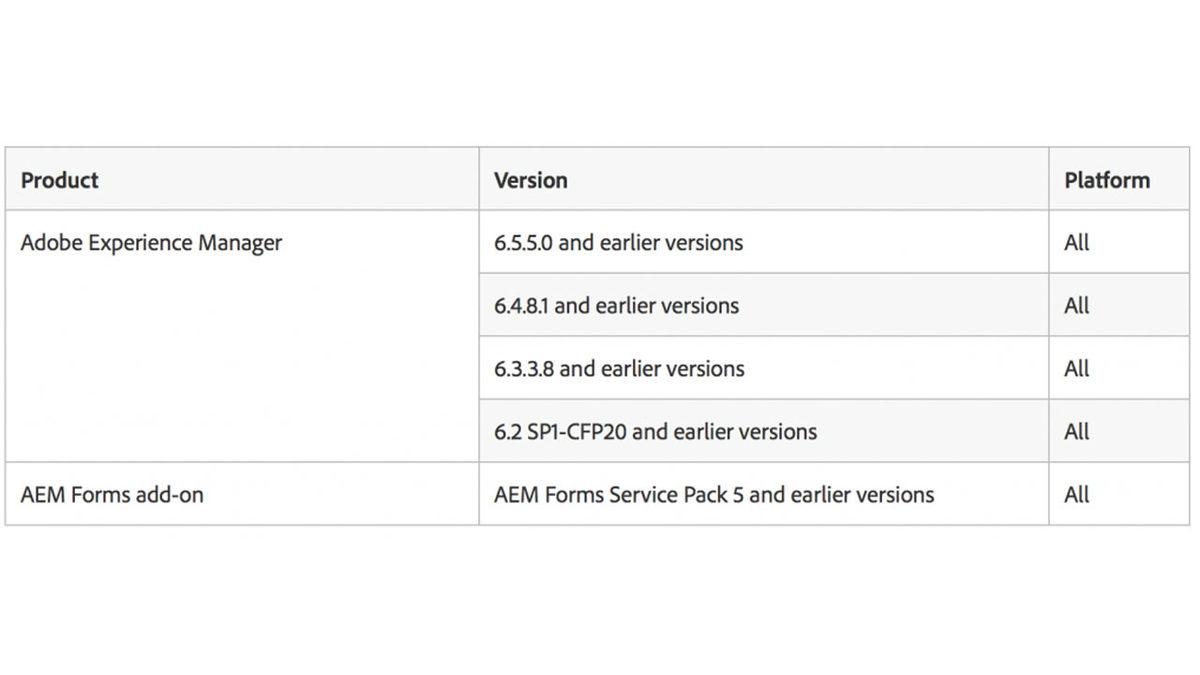Select the AEM Forms add-on product cell
Viewport: 1200px width, 675px height.
tap(112, 494)
